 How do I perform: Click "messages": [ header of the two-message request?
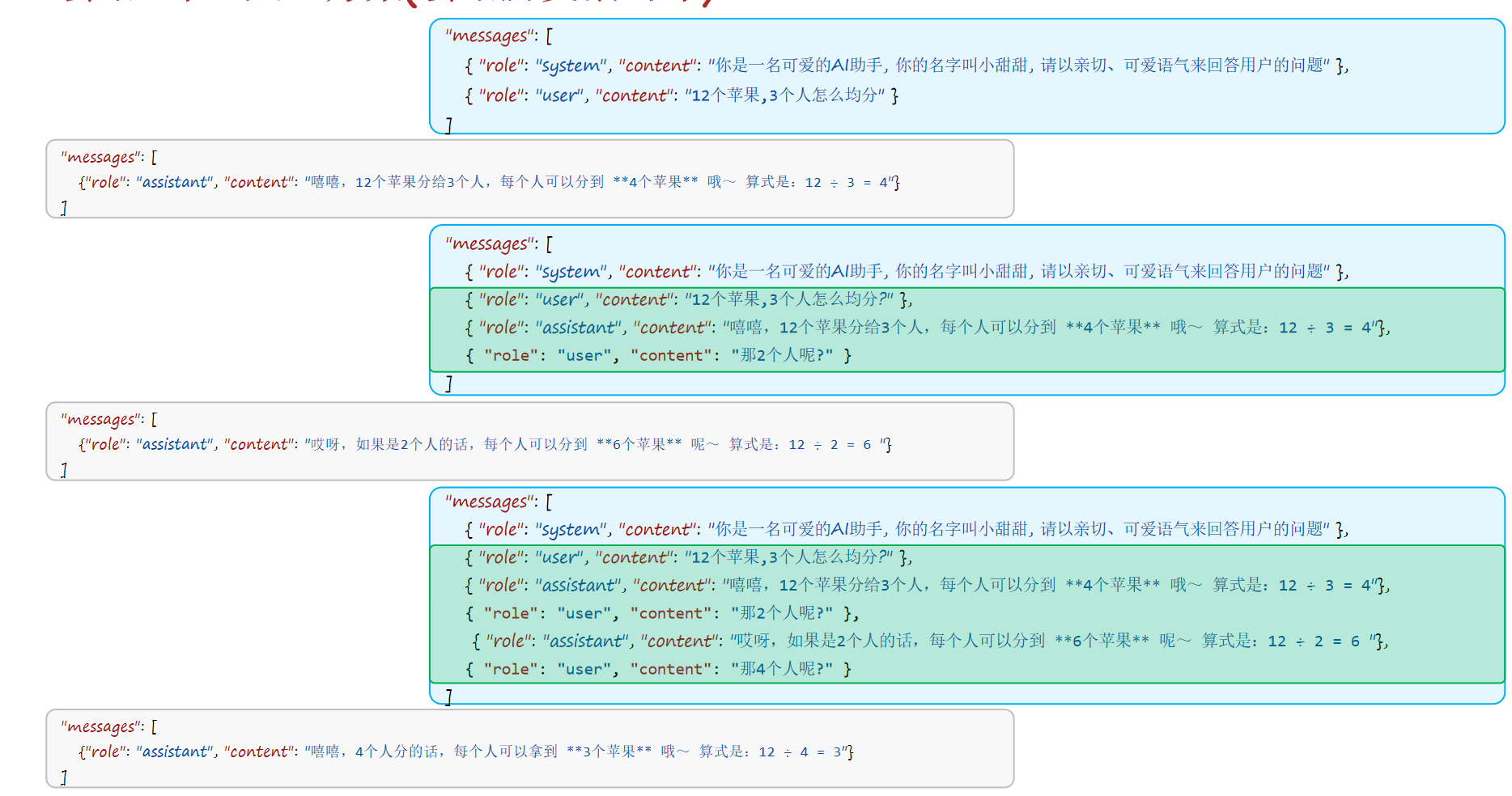pyautogui.click(x=499, y=36)
